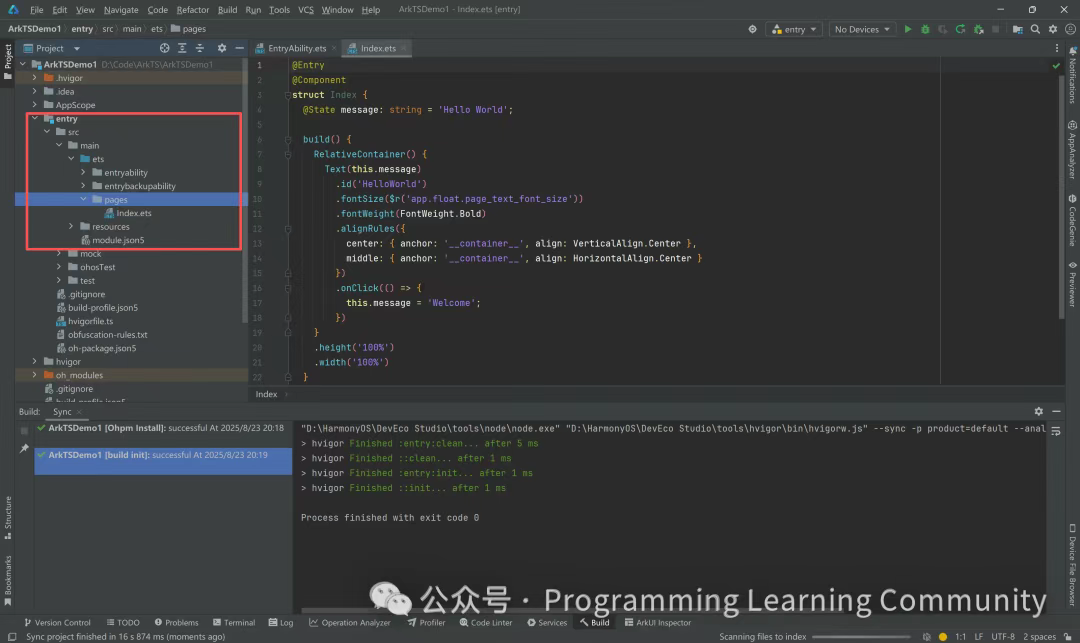Click the grey stop square icon

995,29
